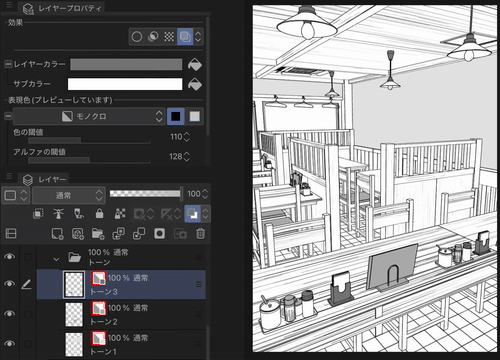The width and height of the screenshot is (500, 360).
Task: Open the 通常 blending mode dropdown
Action: tap(69, 195)
